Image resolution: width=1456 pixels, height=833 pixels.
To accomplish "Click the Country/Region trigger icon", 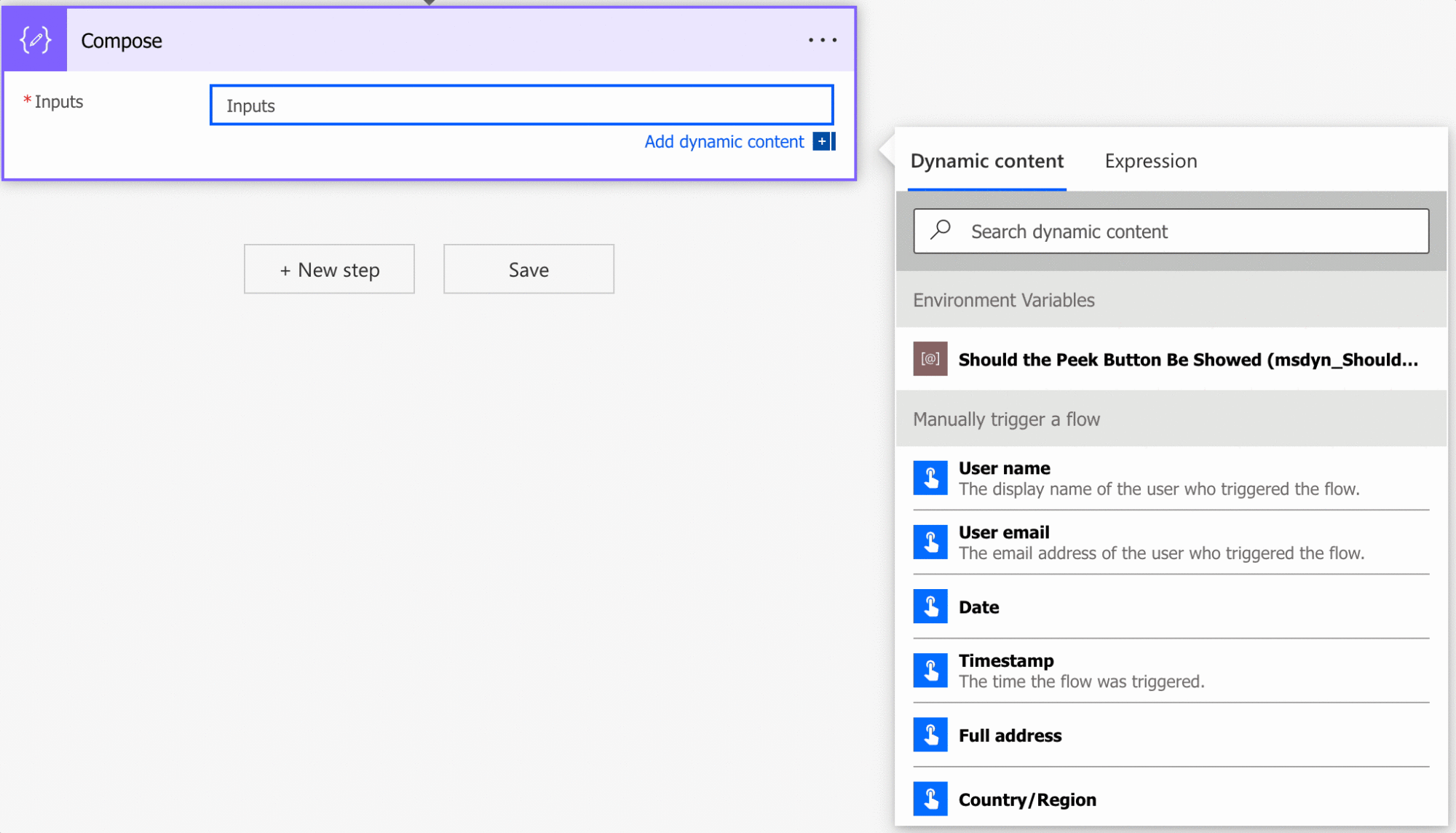I will pos(930,799).
